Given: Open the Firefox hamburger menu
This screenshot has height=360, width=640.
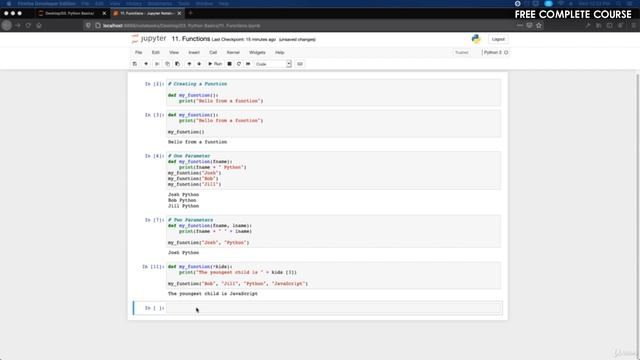Looking at the screenshot, I should [x=633, y=26].
